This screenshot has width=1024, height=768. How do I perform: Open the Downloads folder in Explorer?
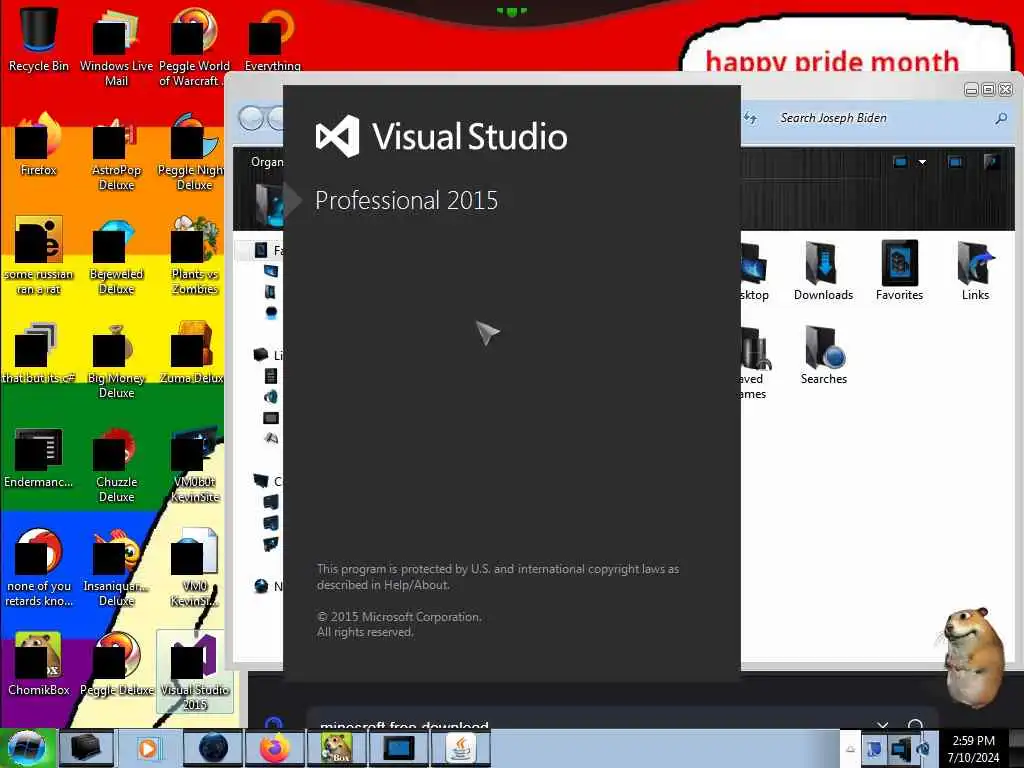pos(823,271)
